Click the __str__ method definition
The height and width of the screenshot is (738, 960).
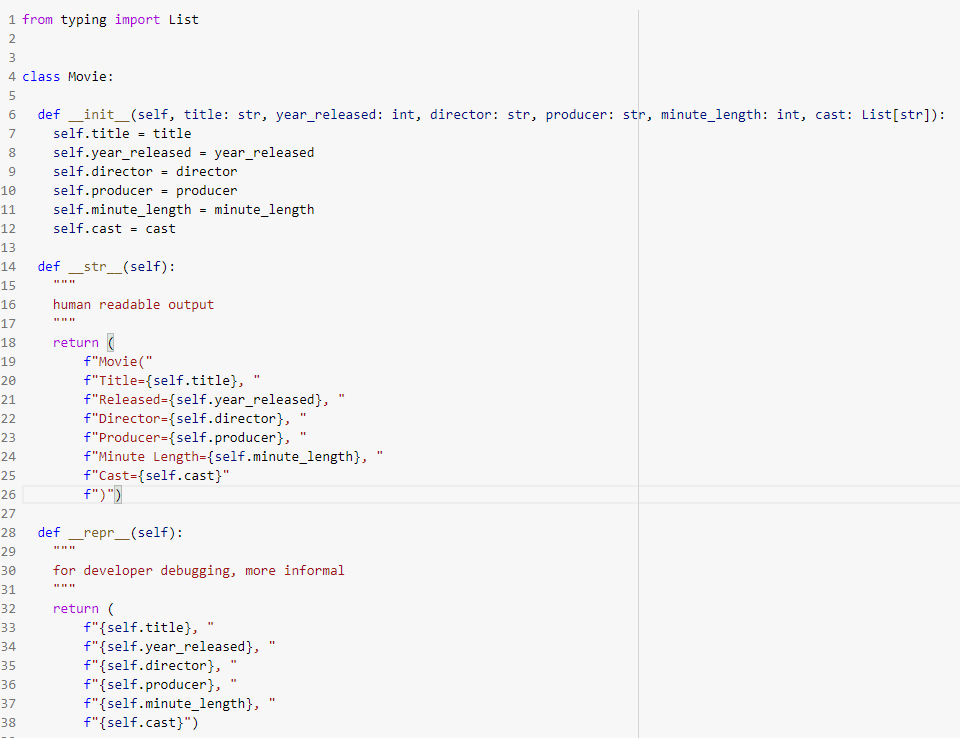(x=93, y=266)
